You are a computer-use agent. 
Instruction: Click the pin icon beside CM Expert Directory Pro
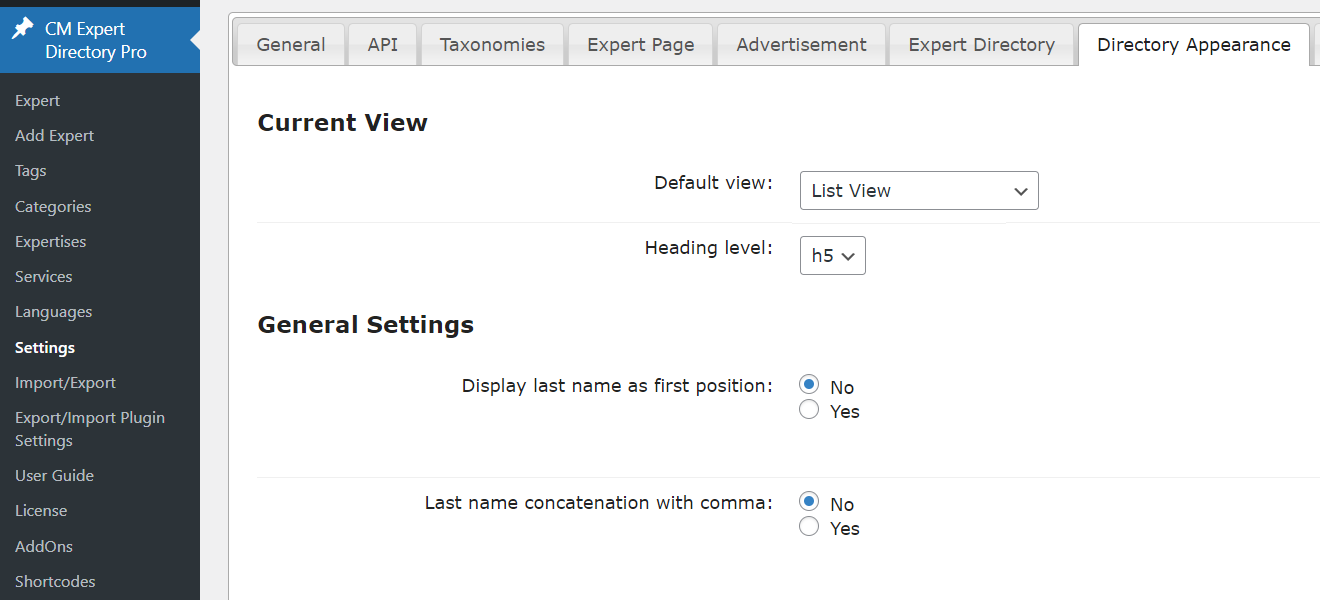(22, 29)
